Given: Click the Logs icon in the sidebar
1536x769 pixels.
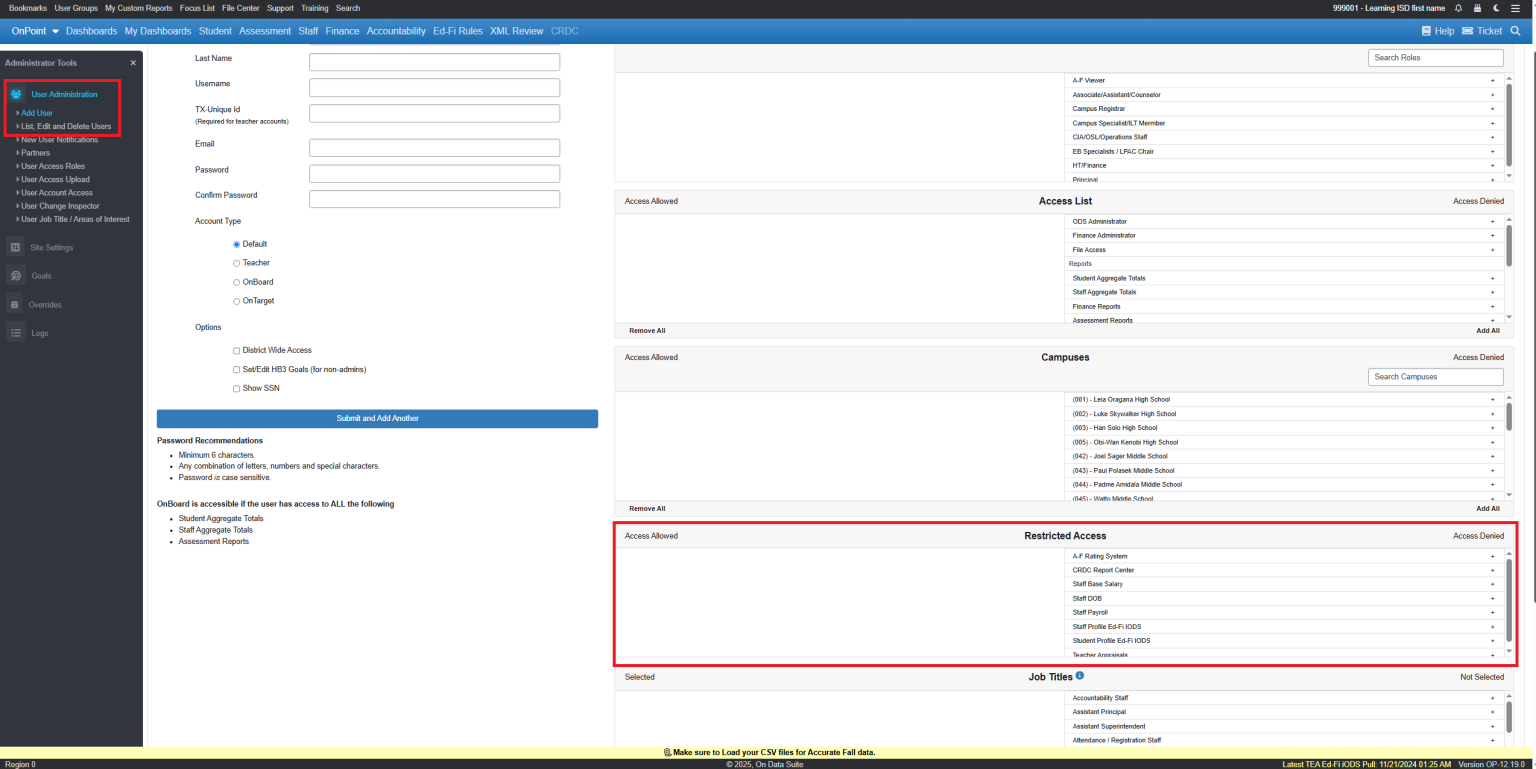Looking at the screenshot, I should click(x=15, y=332).
